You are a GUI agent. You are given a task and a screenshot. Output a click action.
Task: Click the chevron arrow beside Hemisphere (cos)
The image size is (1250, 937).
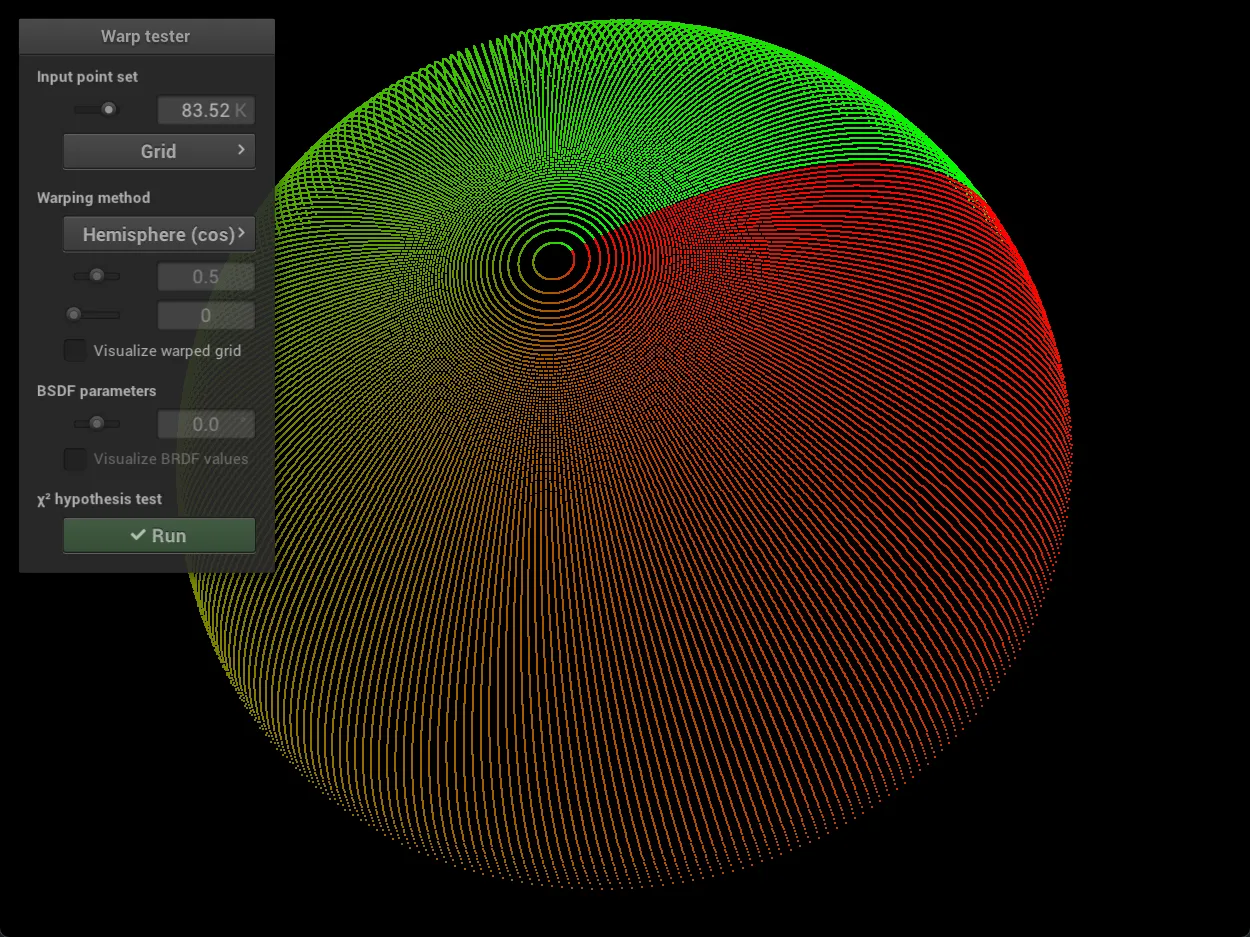coord(241,234)
